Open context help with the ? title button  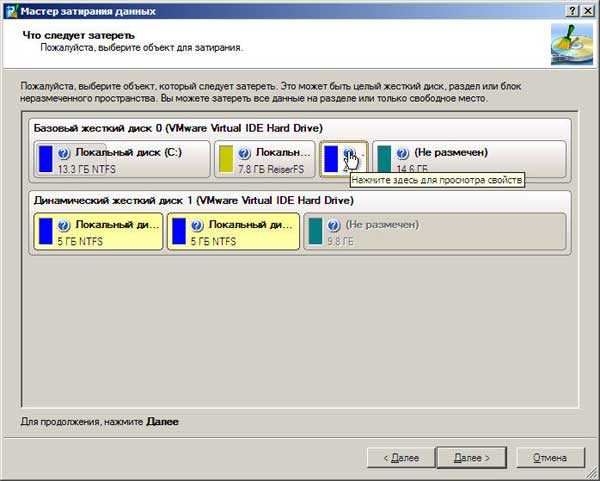point(572,11)
